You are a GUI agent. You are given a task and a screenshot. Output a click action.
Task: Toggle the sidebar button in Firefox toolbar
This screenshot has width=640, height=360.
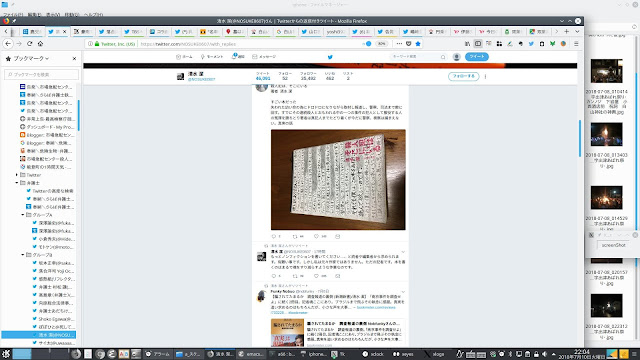pyautogui.click(x=478, y=44)
